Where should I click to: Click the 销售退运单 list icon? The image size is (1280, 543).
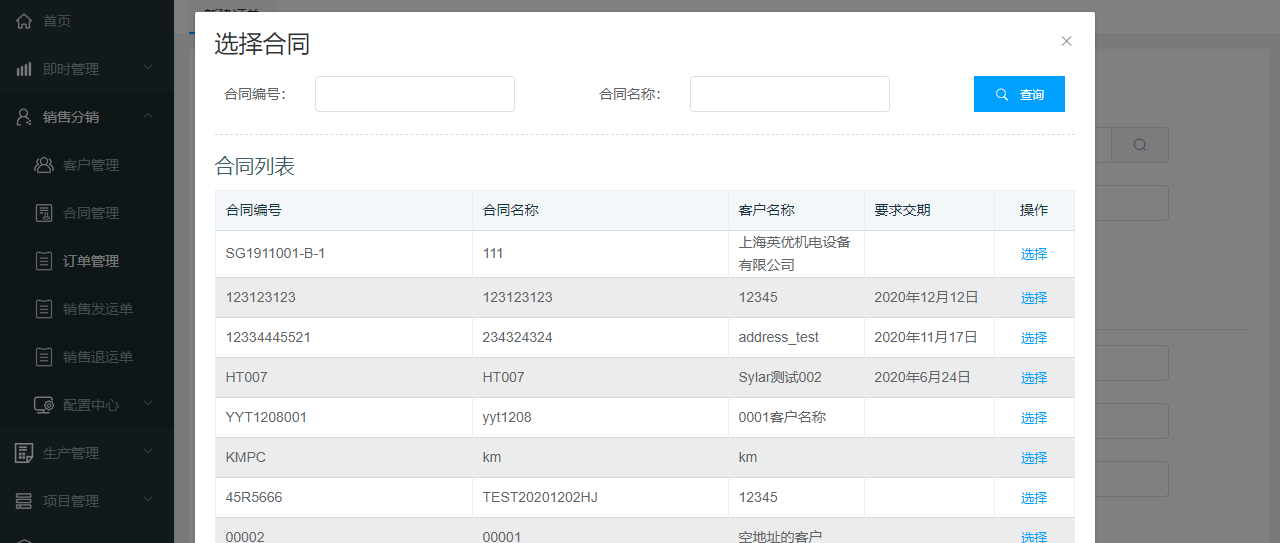[44, 357]
